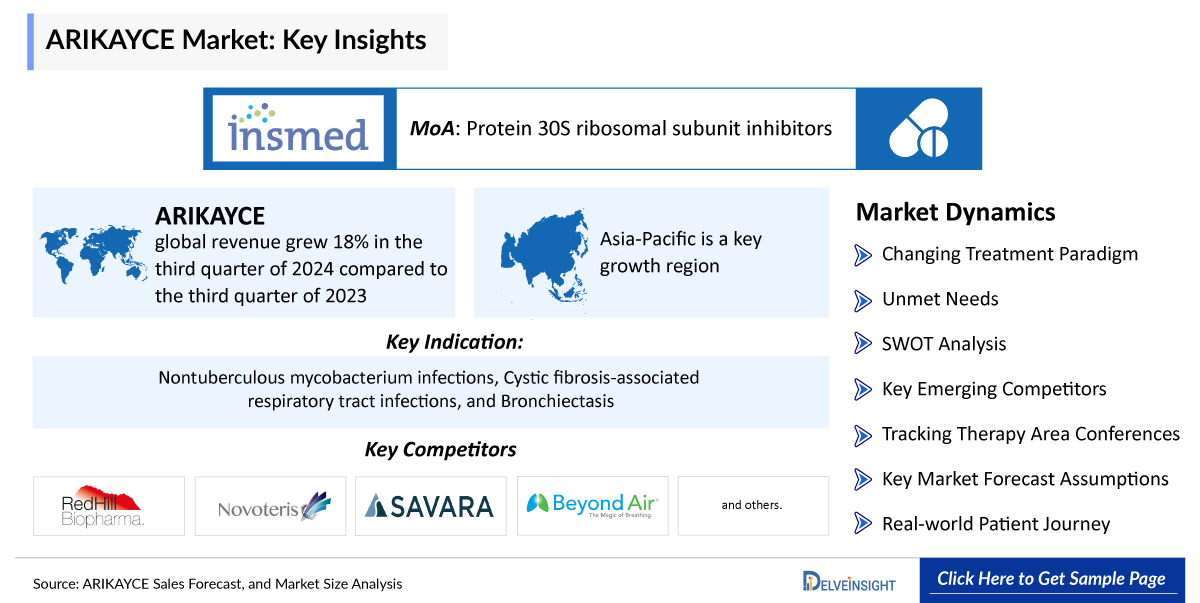Screen dimensions: 1200x603
Task: Click the blue world map icon
Action: click(x=92, y=254)
